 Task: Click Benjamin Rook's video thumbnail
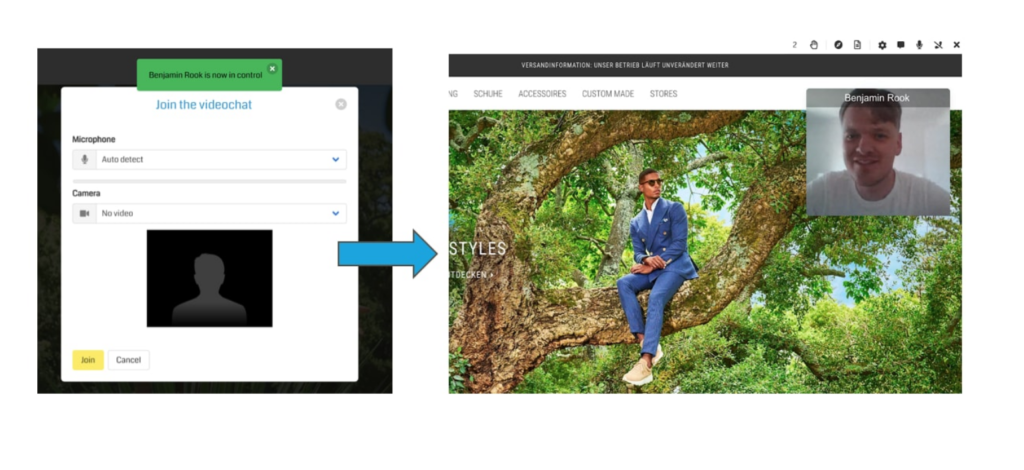click(878, 160)
